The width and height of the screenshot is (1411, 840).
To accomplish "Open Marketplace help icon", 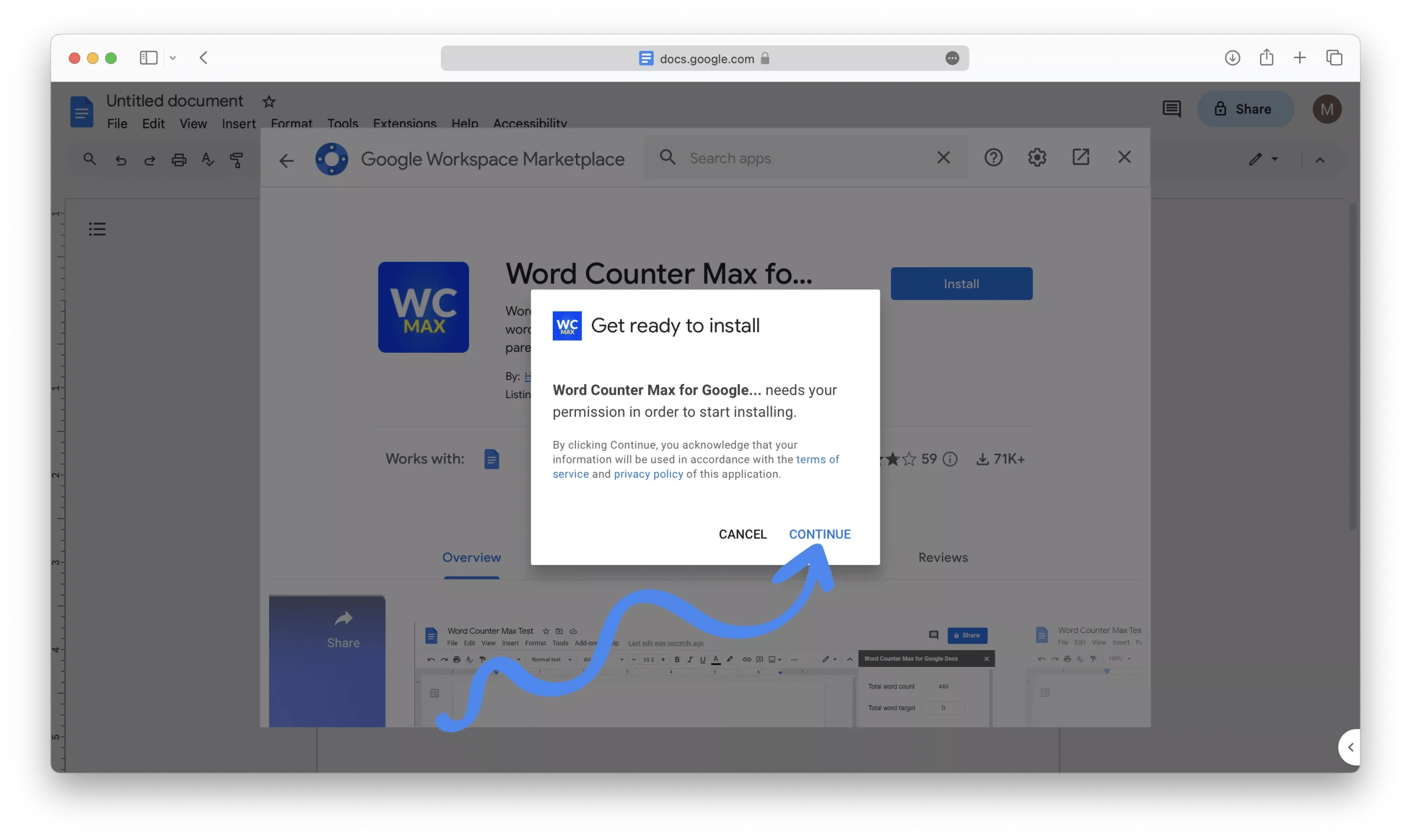I will click(993, 157).
